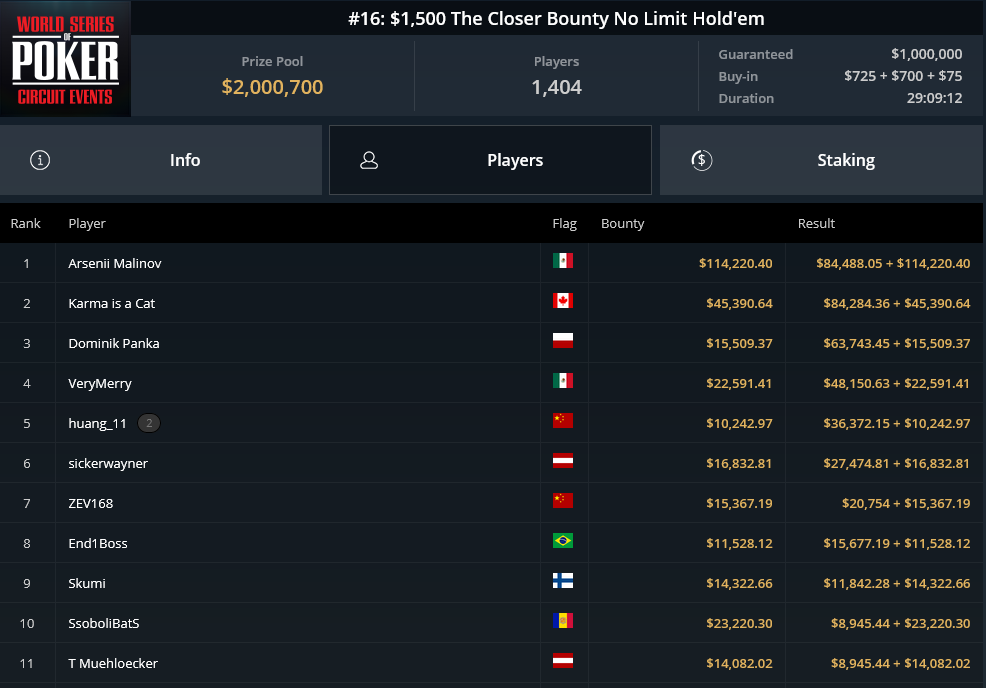
Task: Click the WSOP Circuit Events logo
Action: (x=65, y=58)
